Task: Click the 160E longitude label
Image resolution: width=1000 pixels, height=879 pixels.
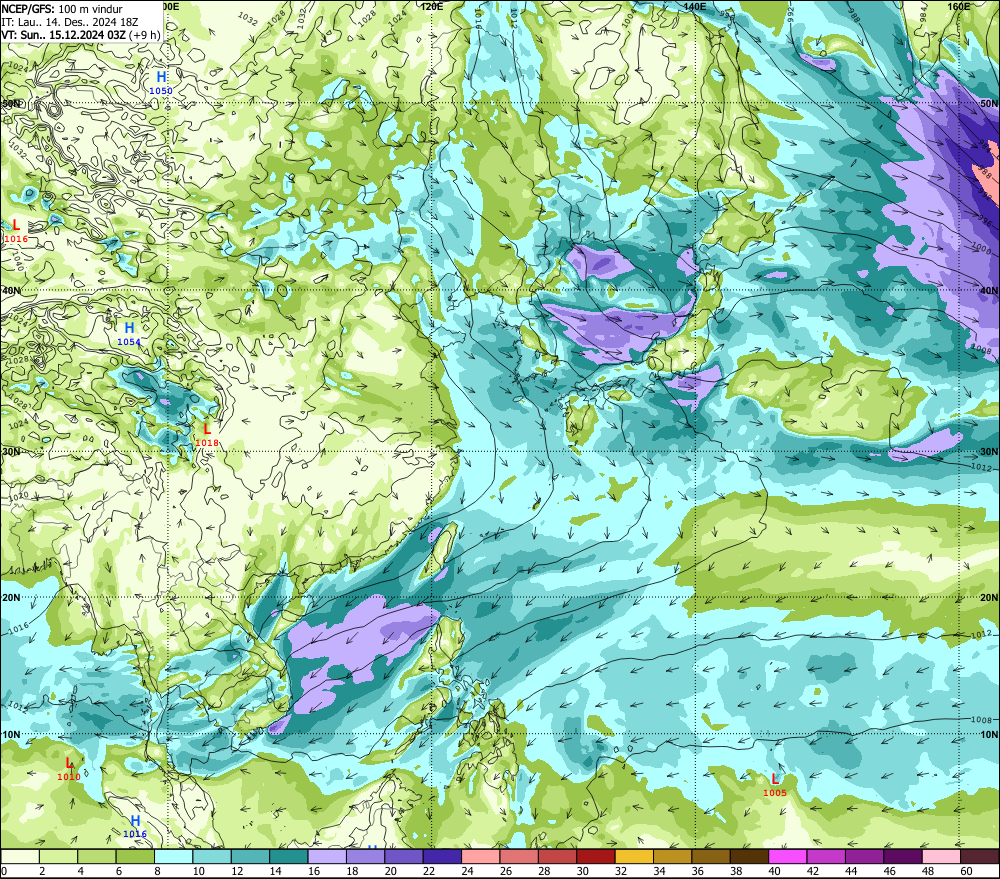Action: 959,6
